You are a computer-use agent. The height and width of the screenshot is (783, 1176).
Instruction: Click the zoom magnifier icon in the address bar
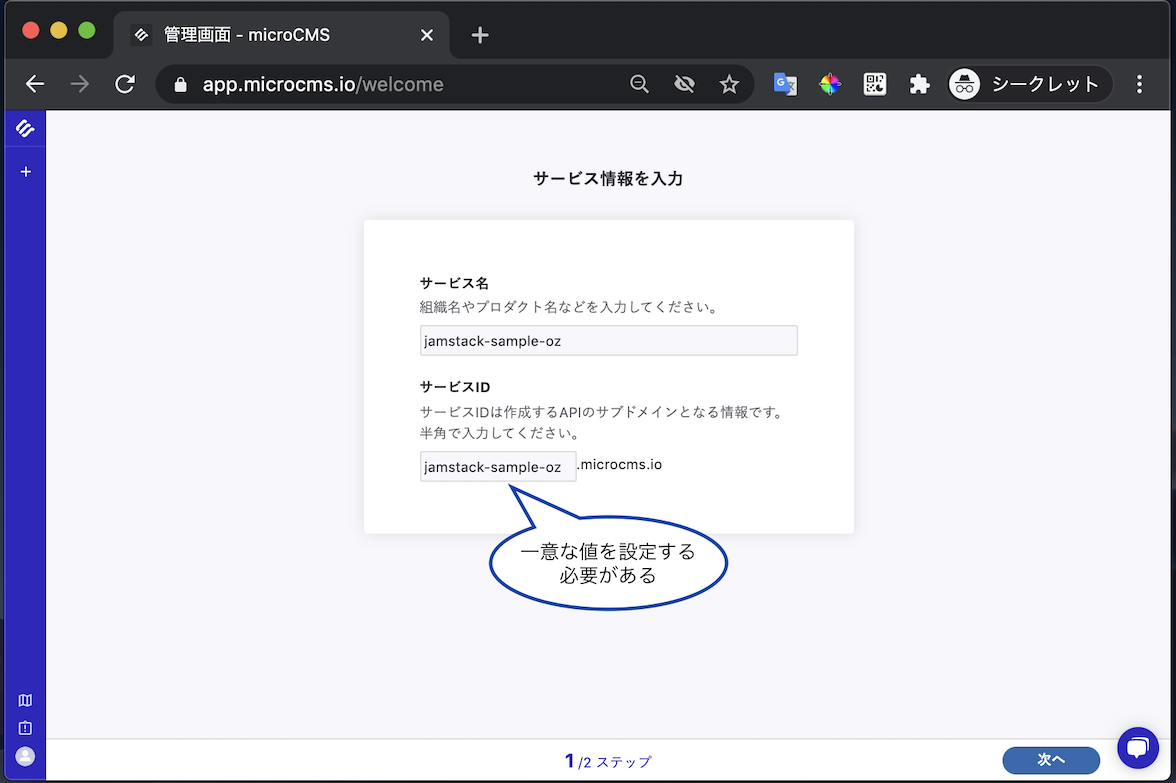639,84
